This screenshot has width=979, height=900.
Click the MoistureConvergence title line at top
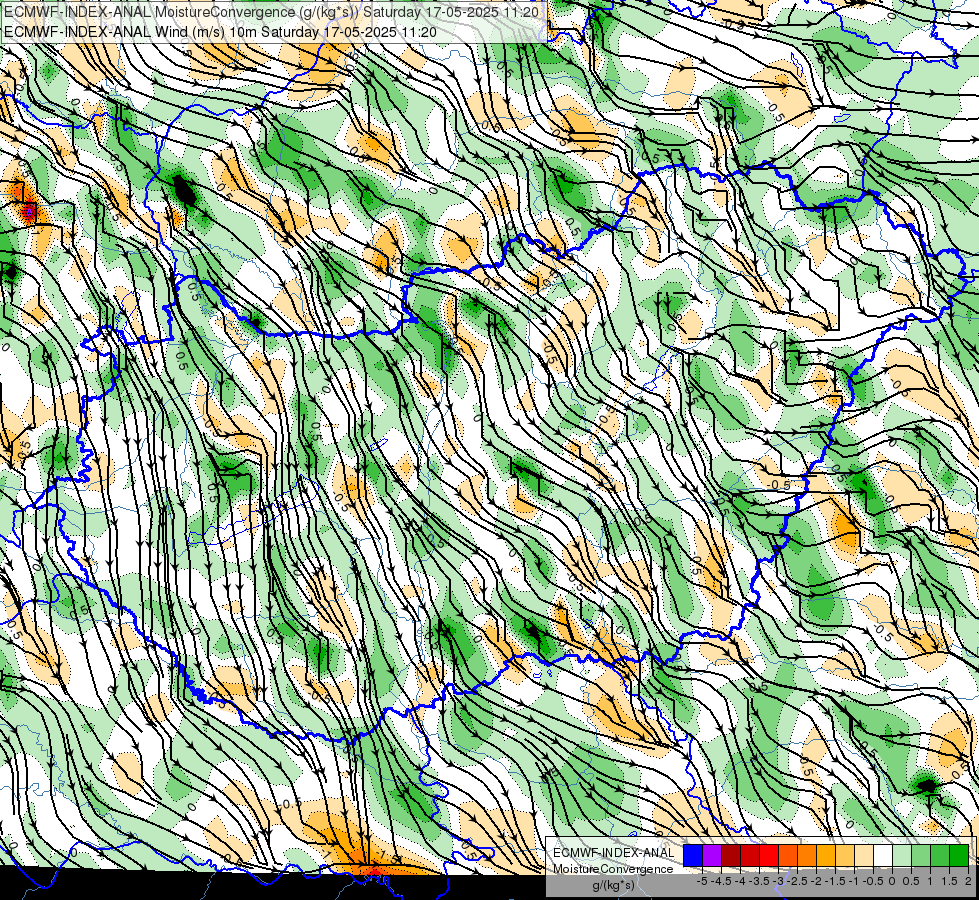(272, 12)
